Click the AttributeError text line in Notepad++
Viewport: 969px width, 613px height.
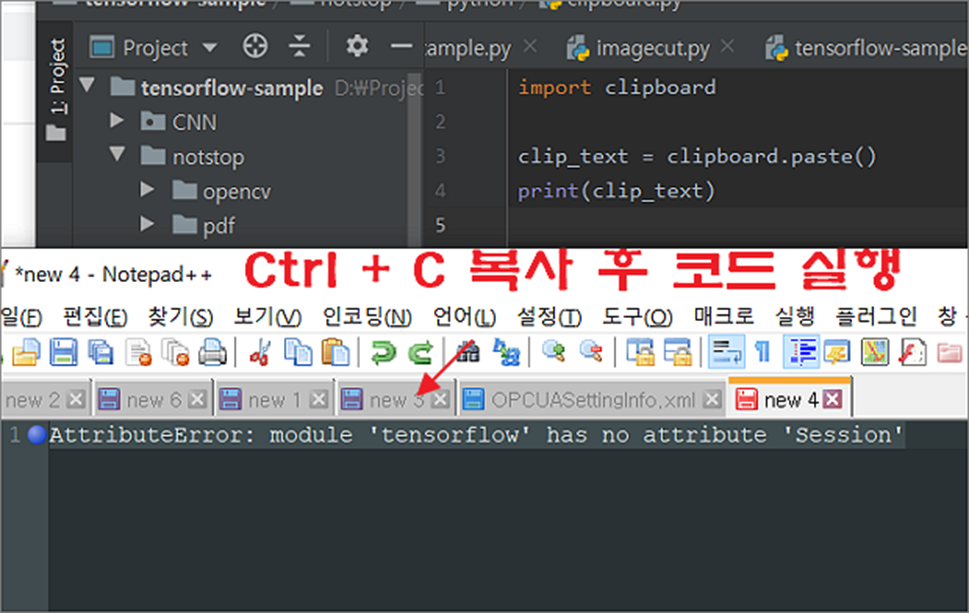476,435
